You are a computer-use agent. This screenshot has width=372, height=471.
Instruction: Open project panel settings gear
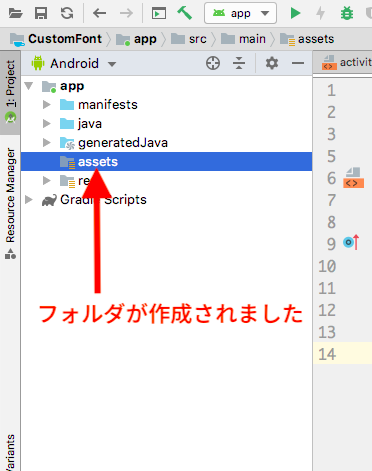pos(272,63)
